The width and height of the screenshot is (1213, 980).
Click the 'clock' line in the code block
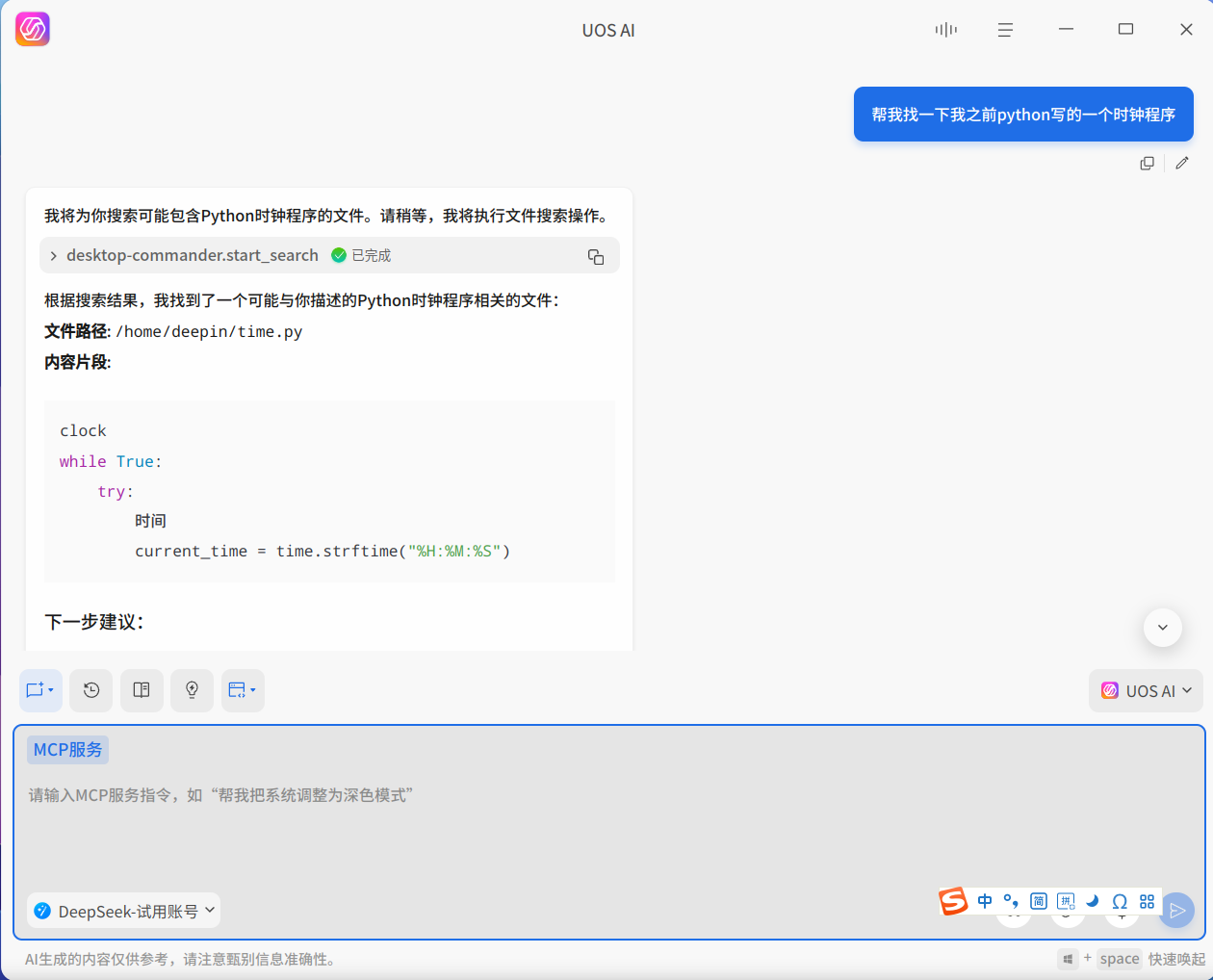83,431
